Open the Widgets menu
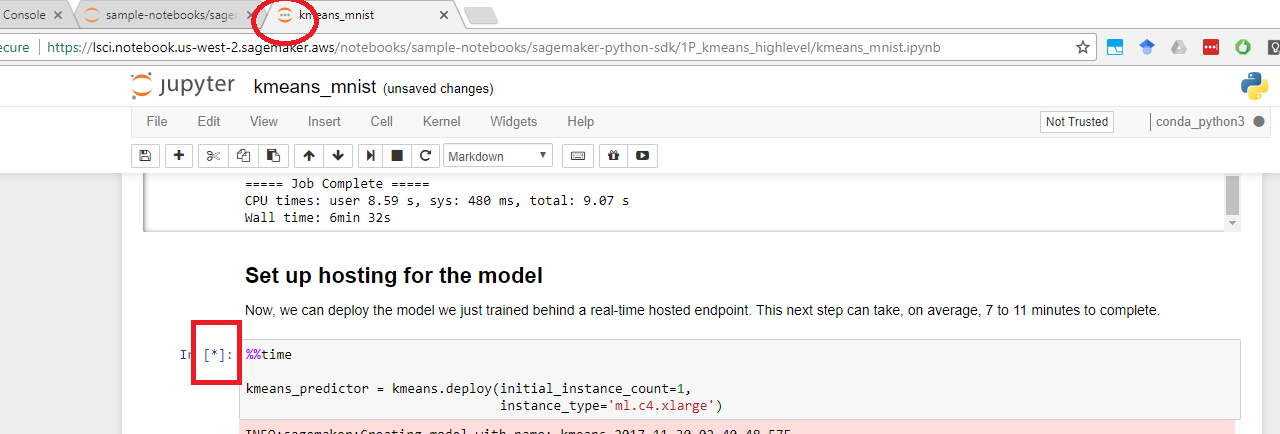 pyautogui.click(x=513, y=121)
